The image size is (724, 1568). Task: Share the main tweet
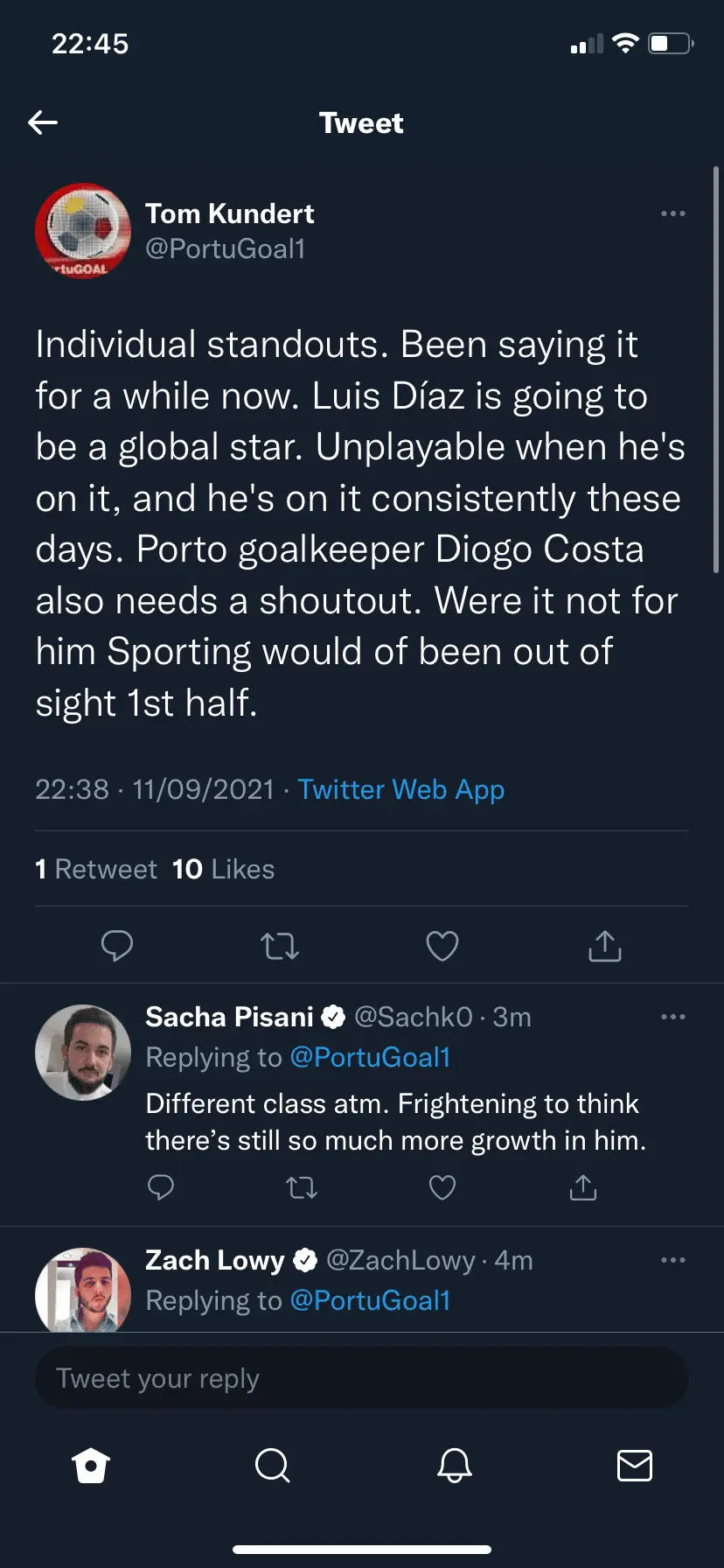point(604,946)
